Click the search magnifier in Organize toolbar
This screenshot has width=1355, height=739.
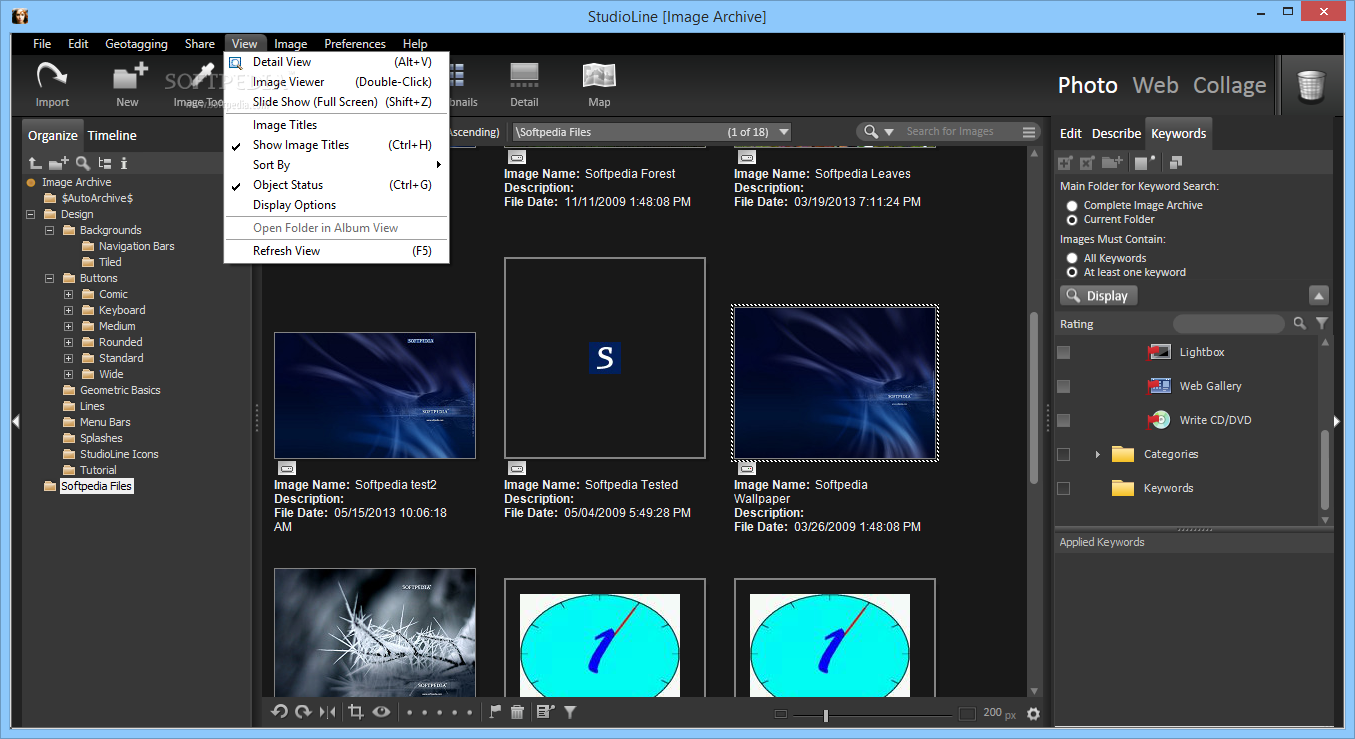[x=83, y=163]
